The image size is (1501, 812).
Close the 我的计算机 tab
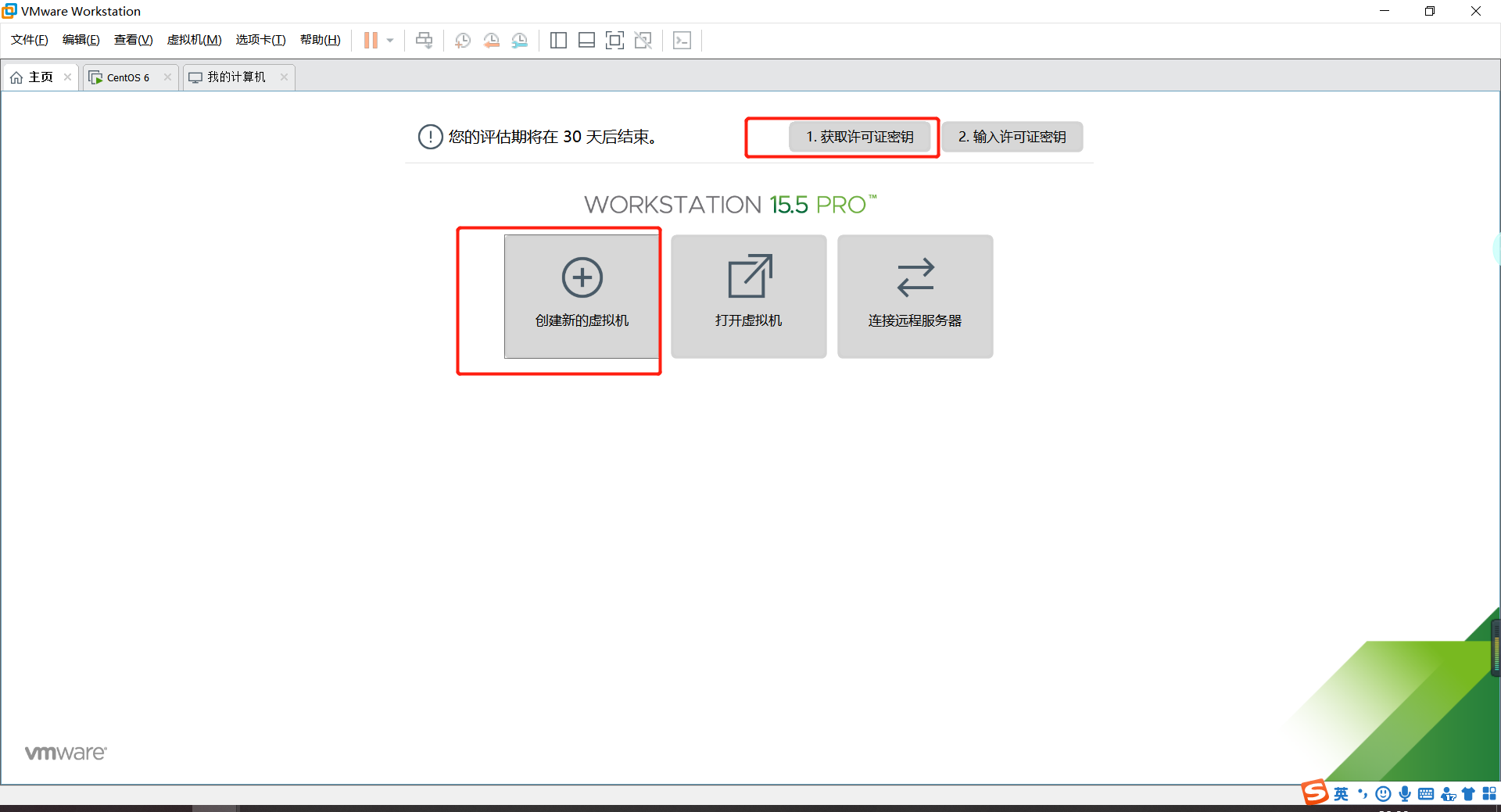tap(284, 77)
